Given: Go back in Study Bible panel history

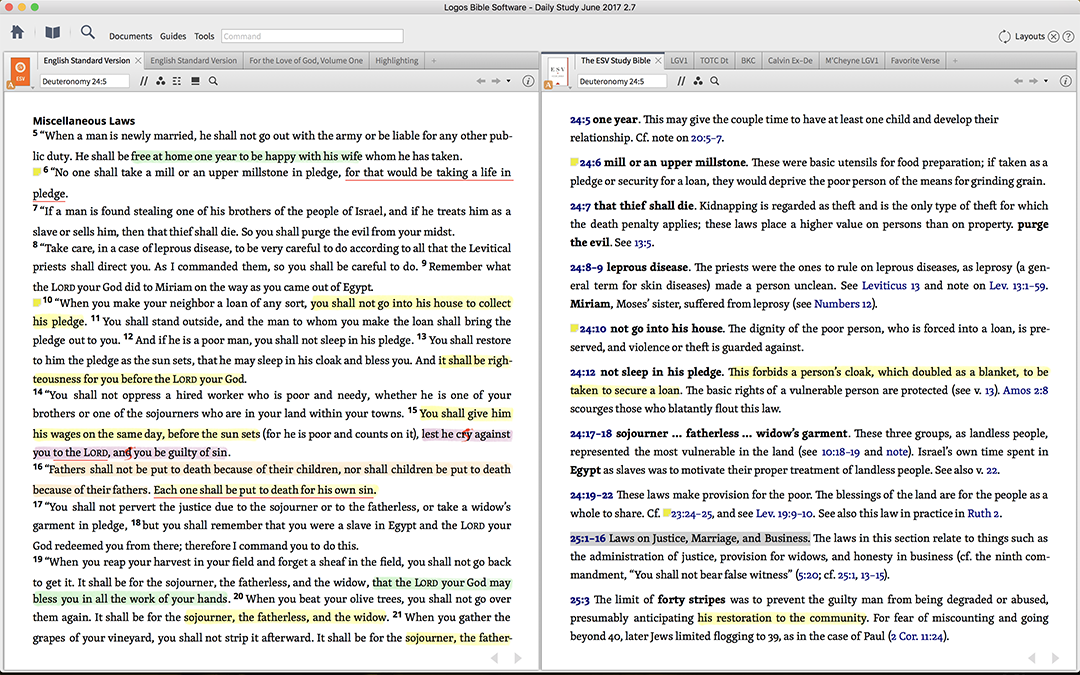Looking at the screenshot, I should coord(1018,81).
